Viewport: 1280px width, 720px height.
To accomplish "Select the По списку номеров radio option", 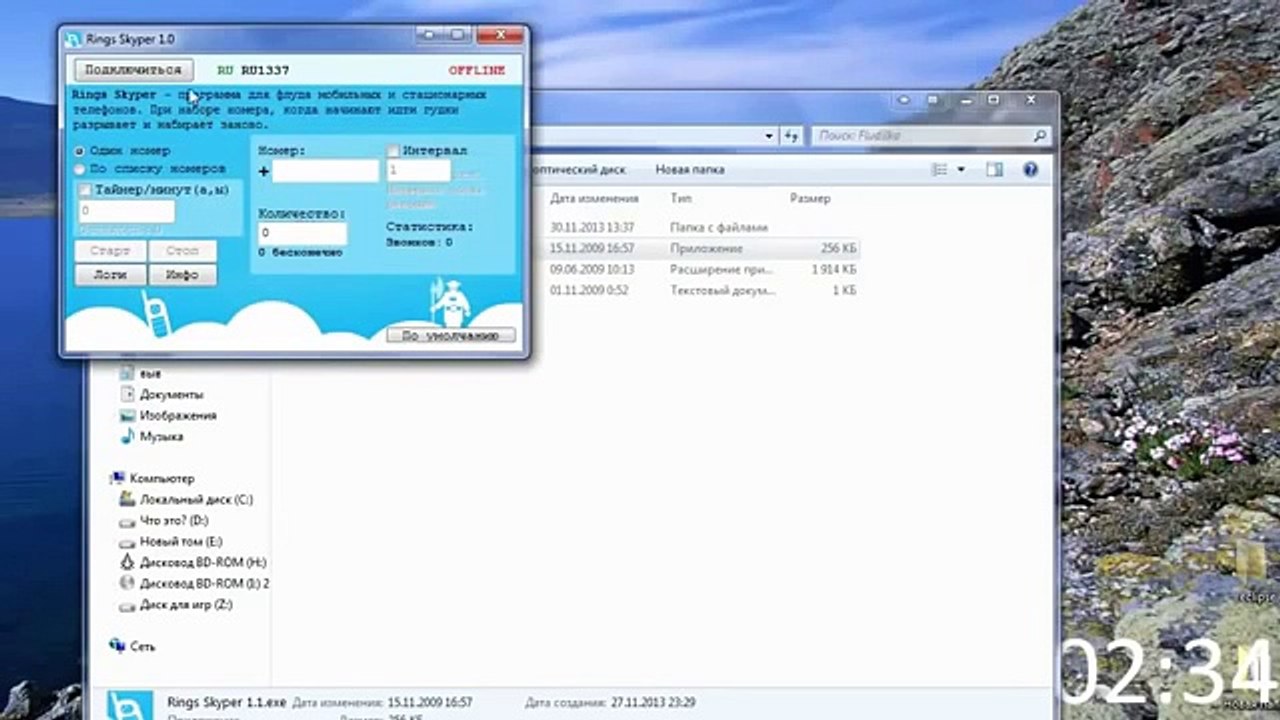I will (80, 169).
